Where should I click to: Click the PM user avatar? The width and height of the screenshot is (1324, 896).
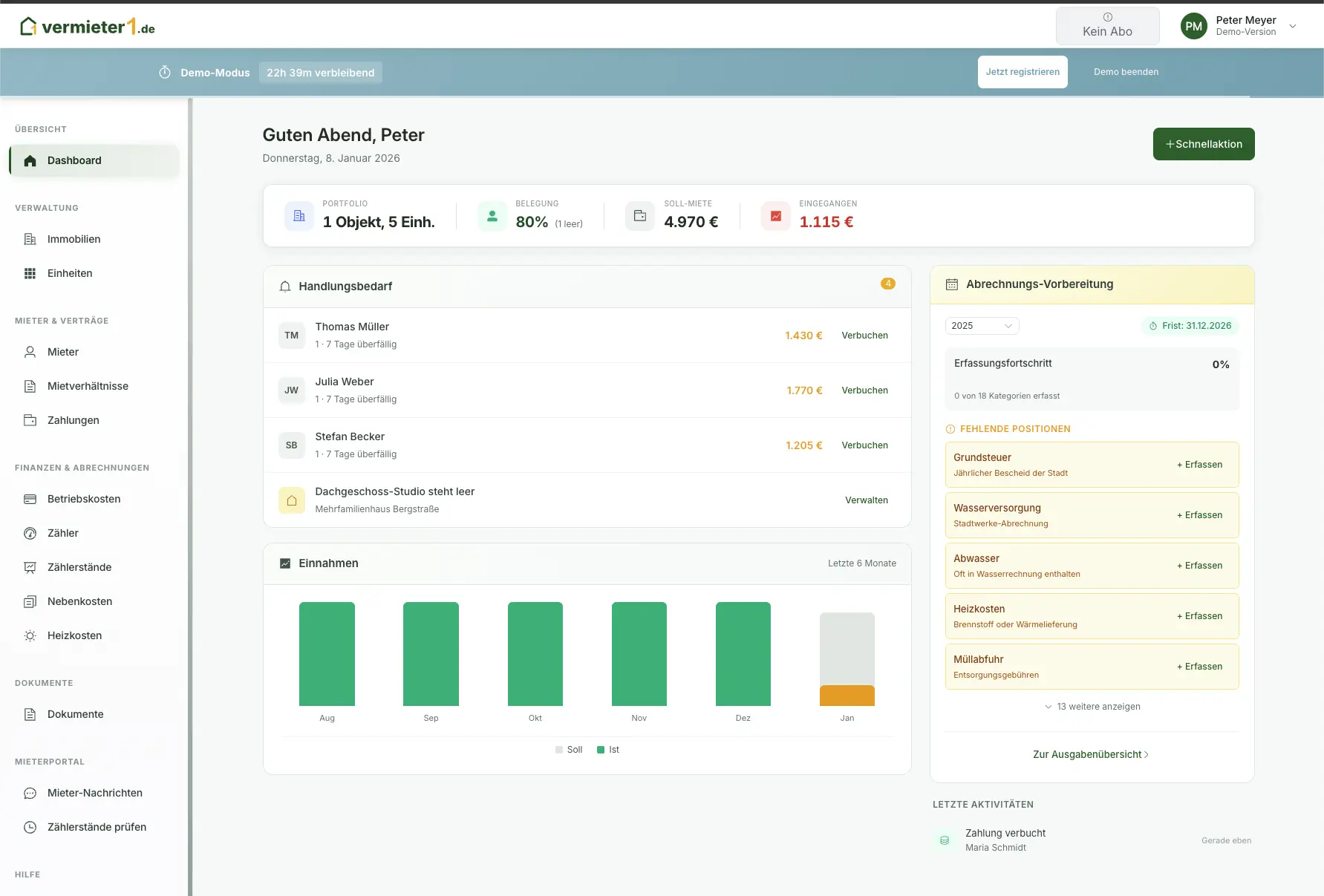pos(1193,26)
